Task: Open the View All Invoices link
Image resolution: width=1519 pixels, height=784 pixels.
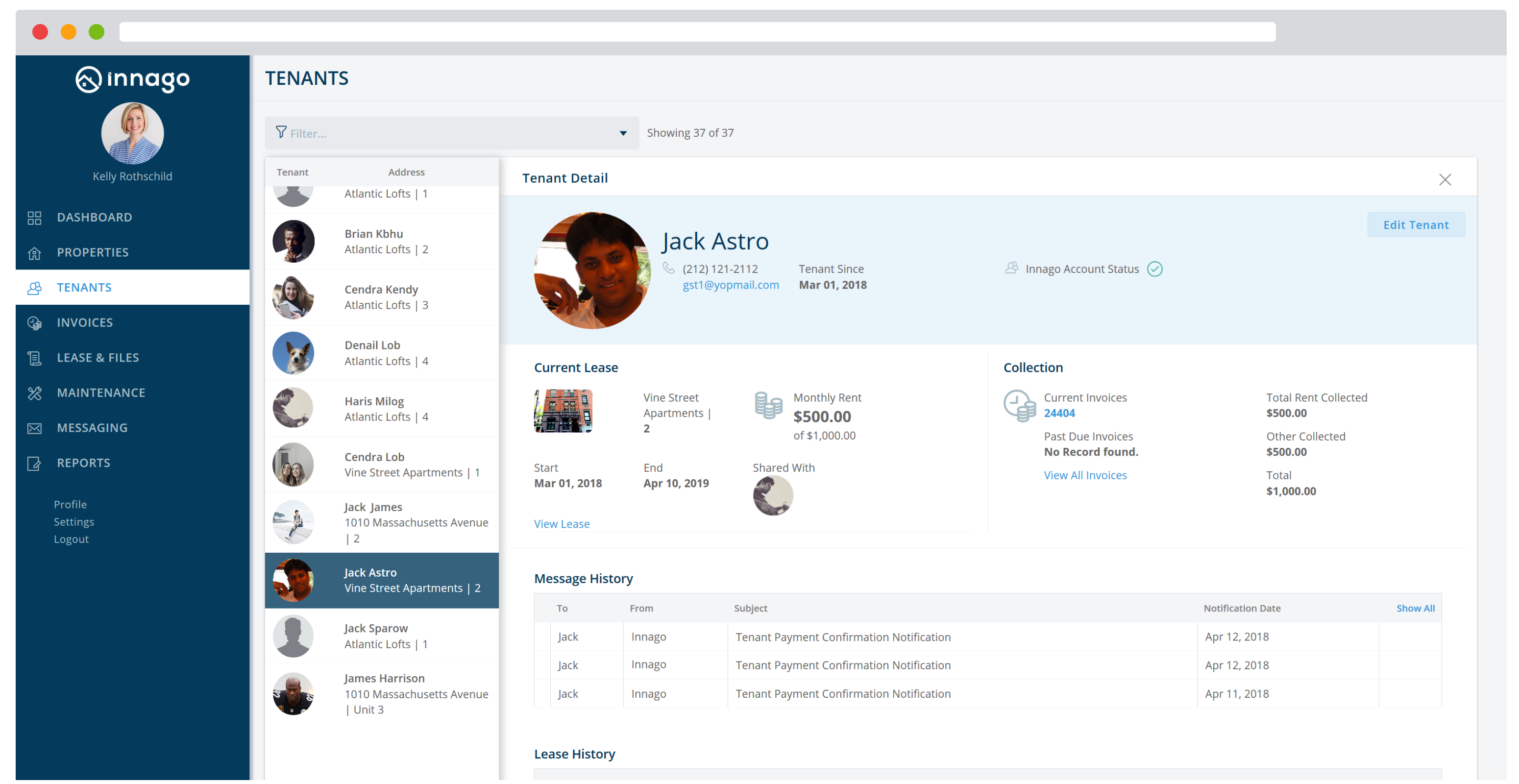Action: click(x=1084, y=475)
